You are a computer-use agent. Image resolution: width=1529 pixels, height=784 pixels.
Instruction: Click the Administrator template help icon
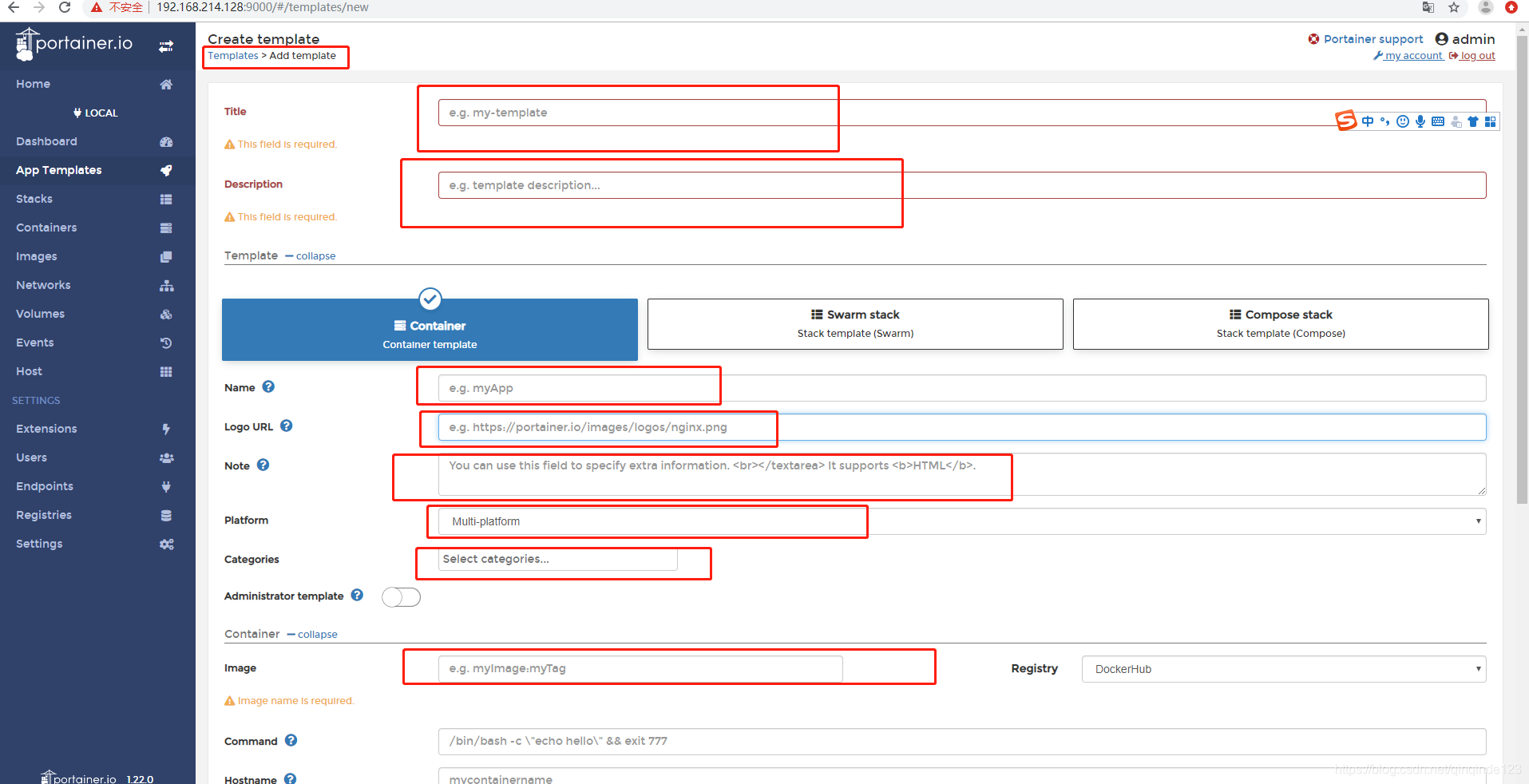[357, 595]
